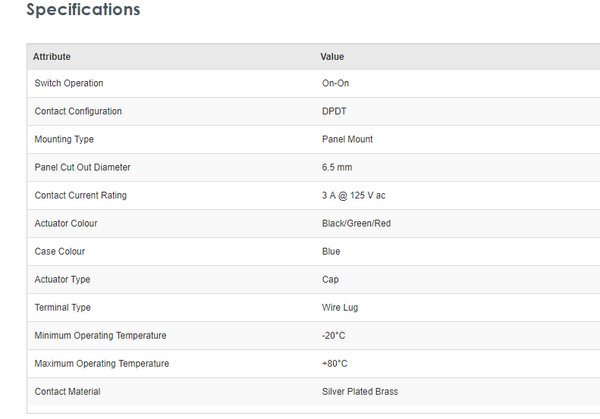This screenshot has height=419, width=600.
Task: Click the DPDT value
Action: pyautogui.click(x=335, y=111)
